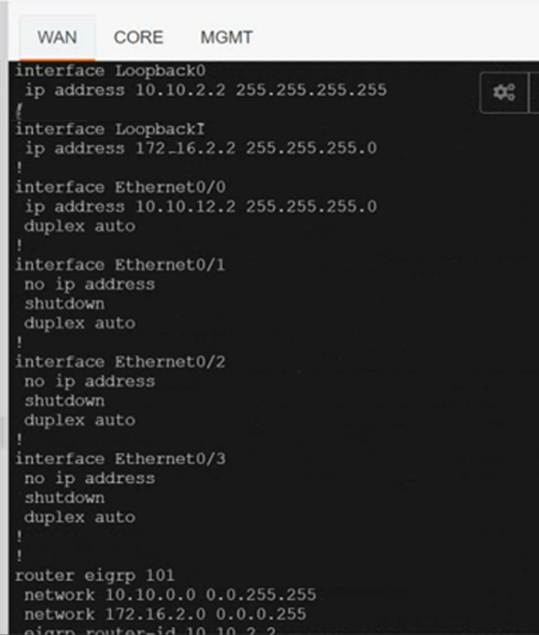The height and width of the screenshot is (635, 539).
Task: Switch to the WAN tab
Action: point(57,37)
